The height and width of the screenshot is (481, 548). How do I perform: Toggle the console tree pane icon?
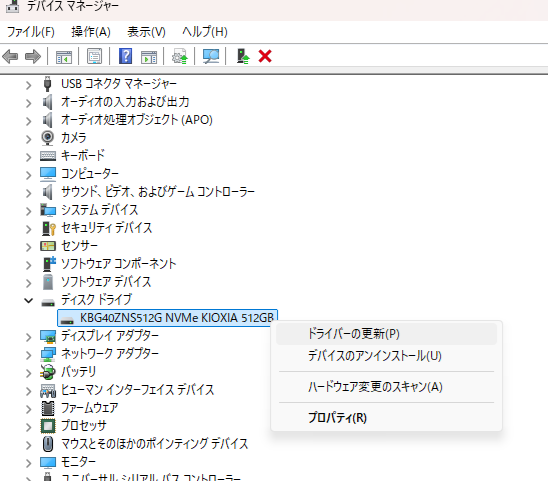click(64, 56)
